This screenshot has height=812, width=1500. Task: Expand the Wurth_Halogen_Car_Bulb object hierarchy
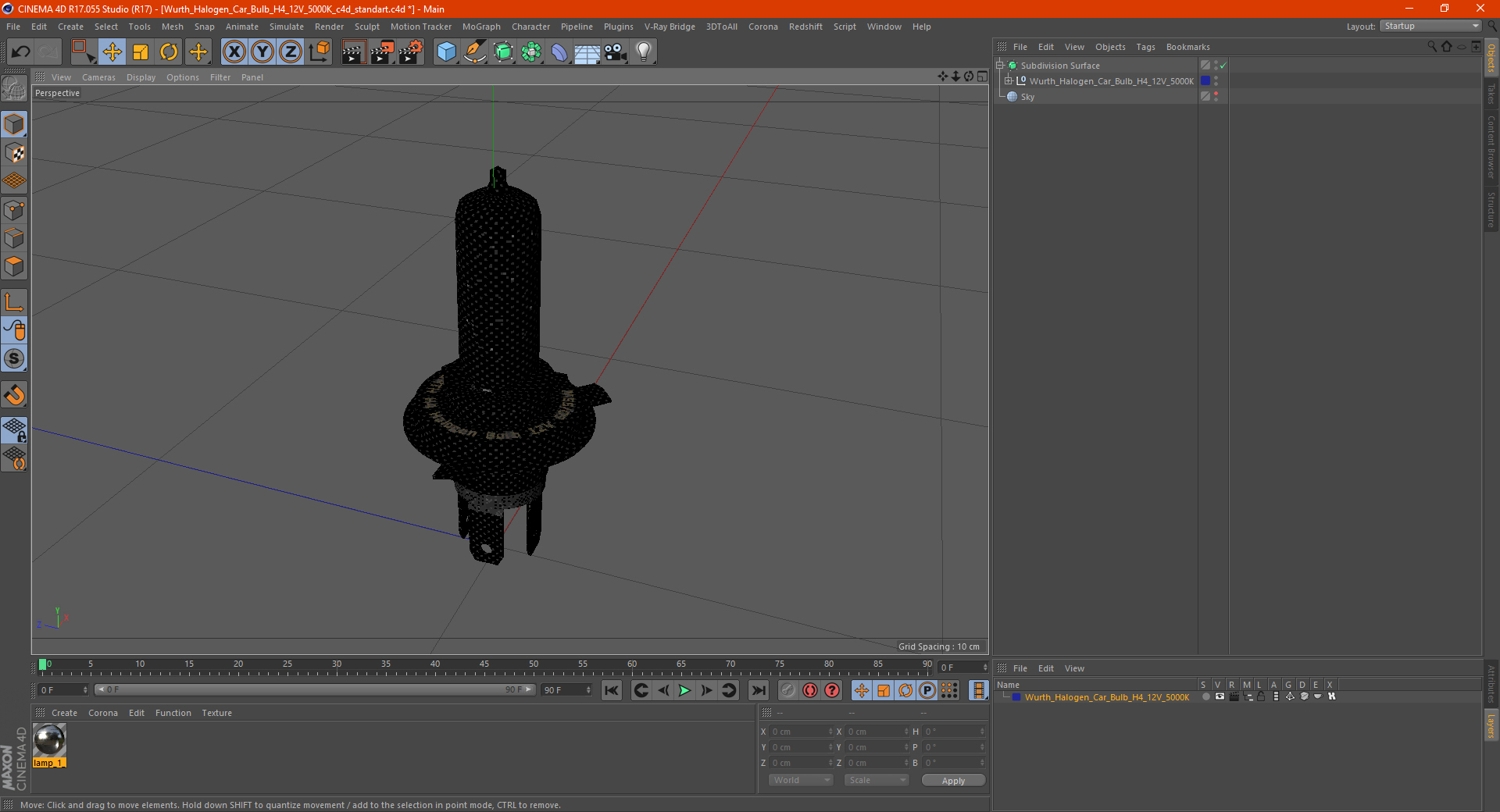click(x=1009, y=80)
